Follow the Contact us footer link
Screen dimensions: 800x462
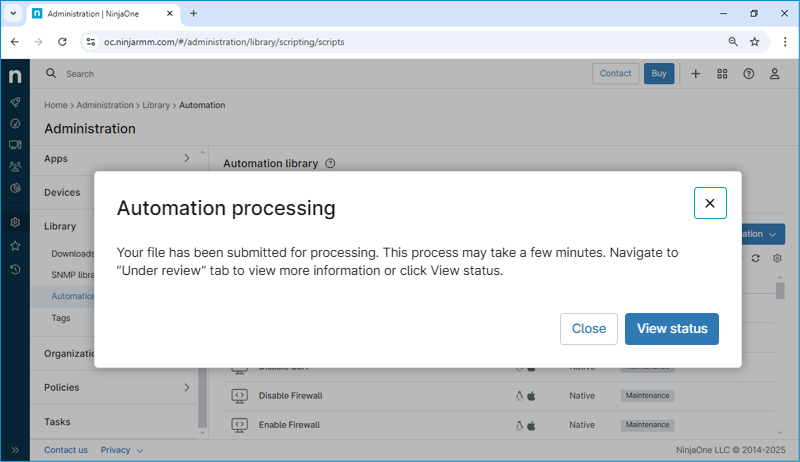point(66,450)
